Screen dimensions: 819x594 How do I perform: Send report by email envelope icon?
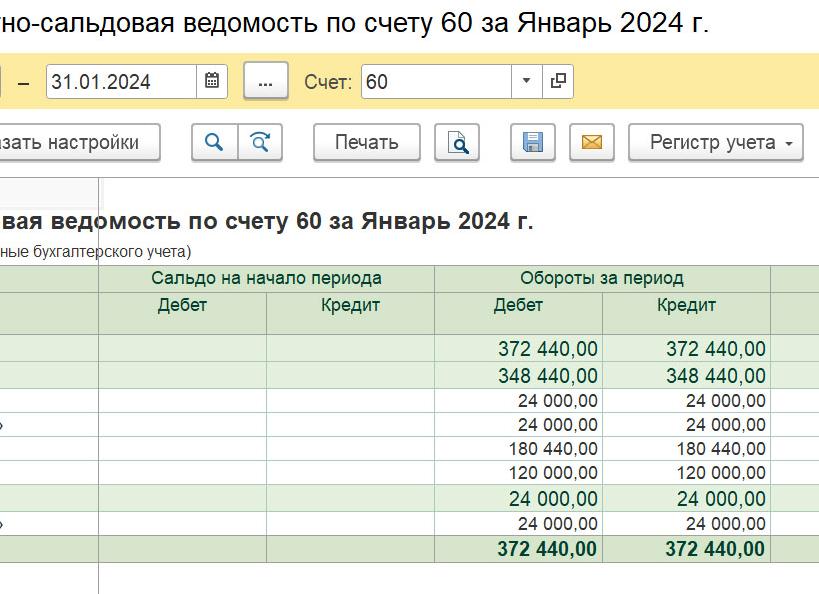[592, 142]
